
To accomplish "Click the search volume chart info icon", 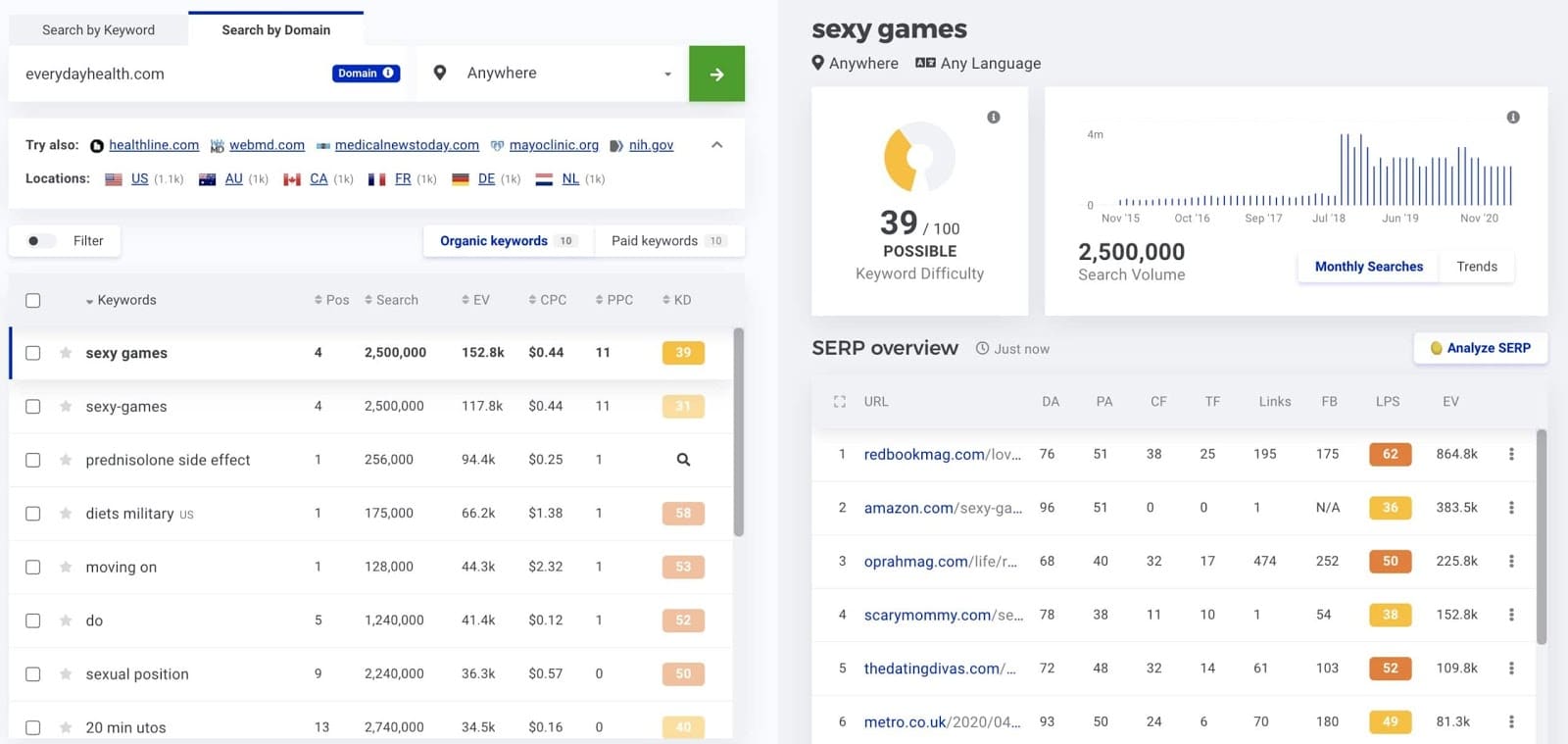I will point(1513,118).
